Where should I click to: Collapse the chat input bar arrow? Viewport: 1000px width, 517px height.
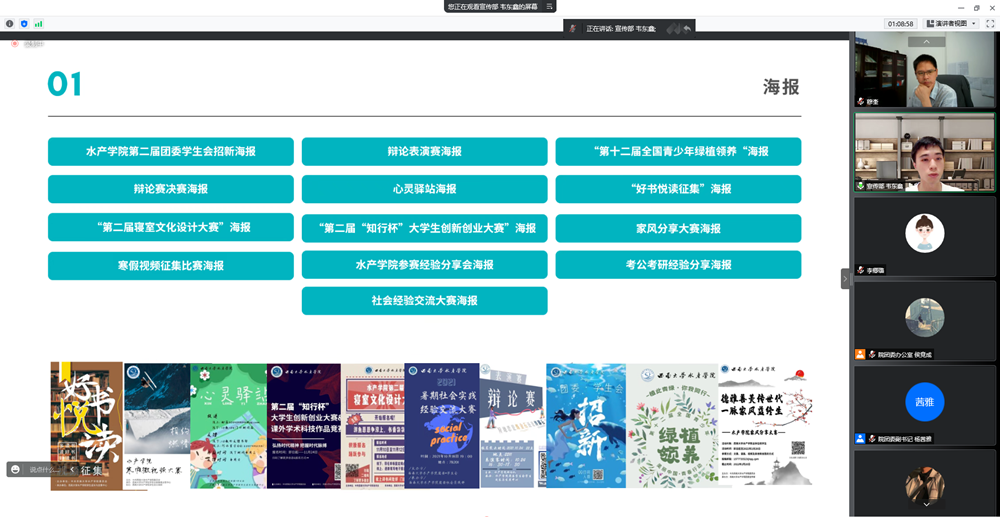[72, 469]
